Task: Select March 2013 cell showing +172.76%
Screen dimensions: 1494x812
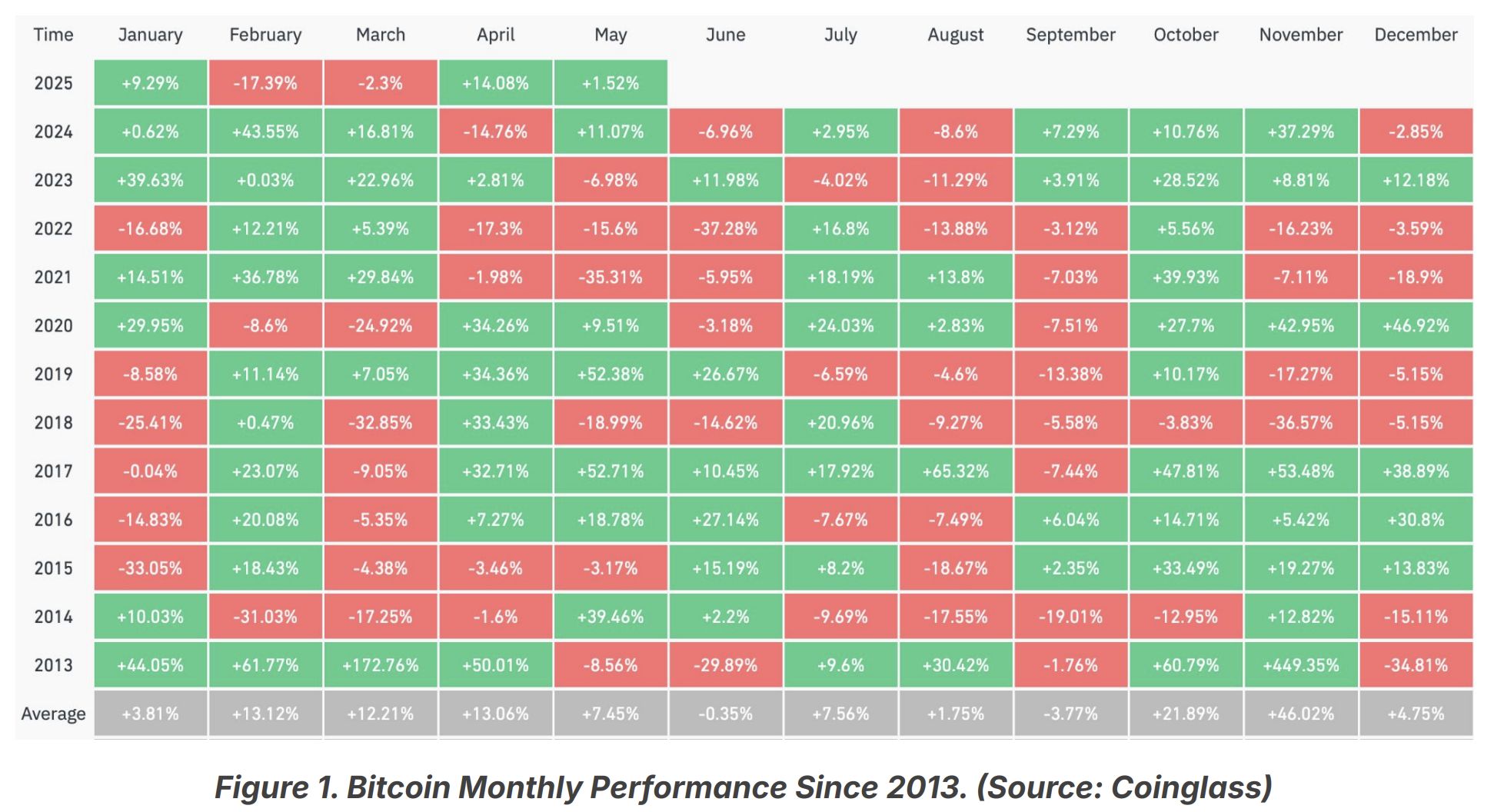Action: [381, 665]
